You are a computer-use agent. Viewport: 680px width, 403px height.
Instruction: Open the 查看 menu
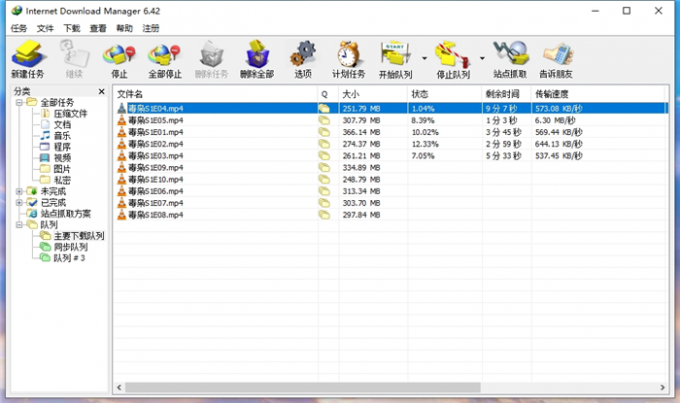coord(98,29)
